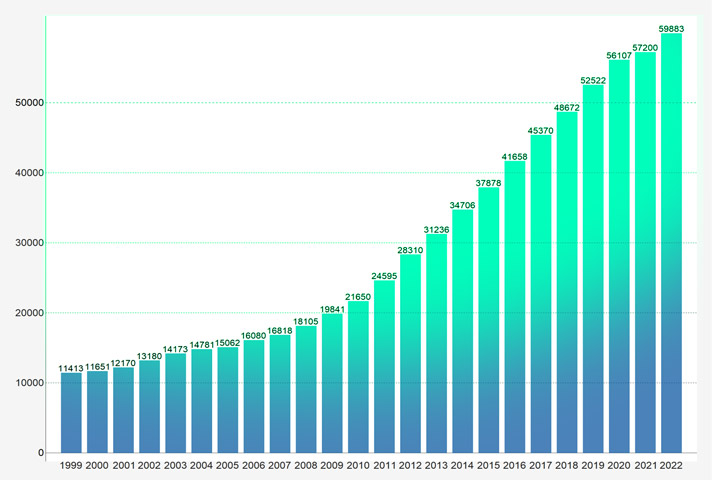The width and height of the screenshot is (720, 480).
Task: Select the 2015 x-axis year label
Action: 488,465
